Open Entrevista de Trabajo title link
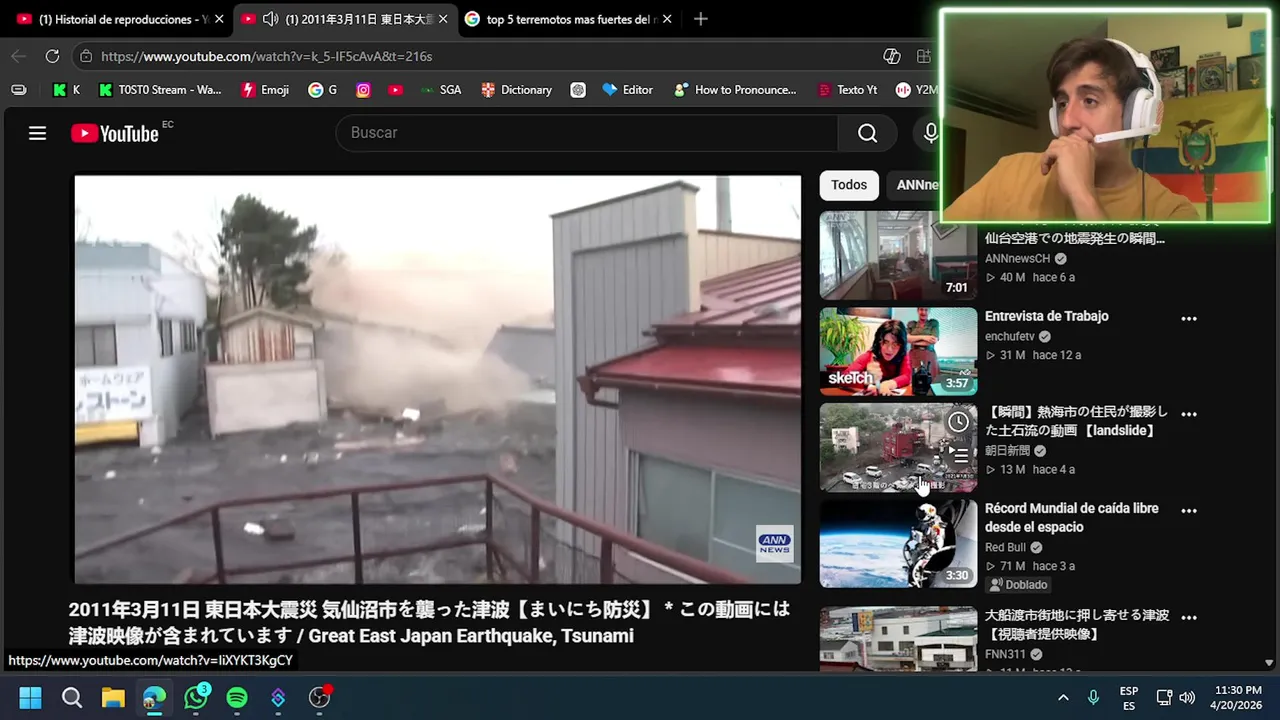Screen dimensions: 1280x720 point(1046,316)
